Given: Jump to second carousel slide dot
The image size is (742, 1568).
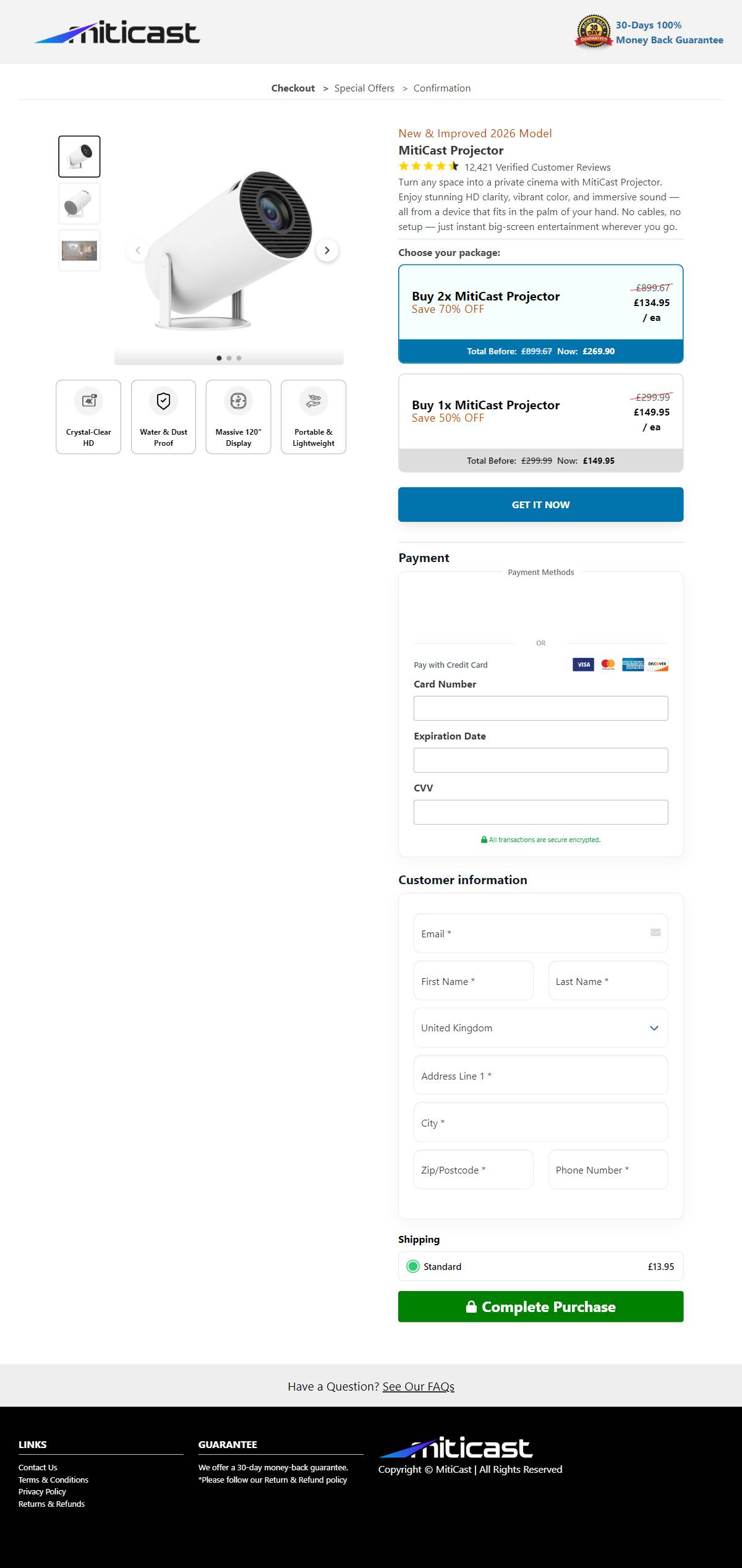Looking at the screenshot, I should (x=229, y=358).
